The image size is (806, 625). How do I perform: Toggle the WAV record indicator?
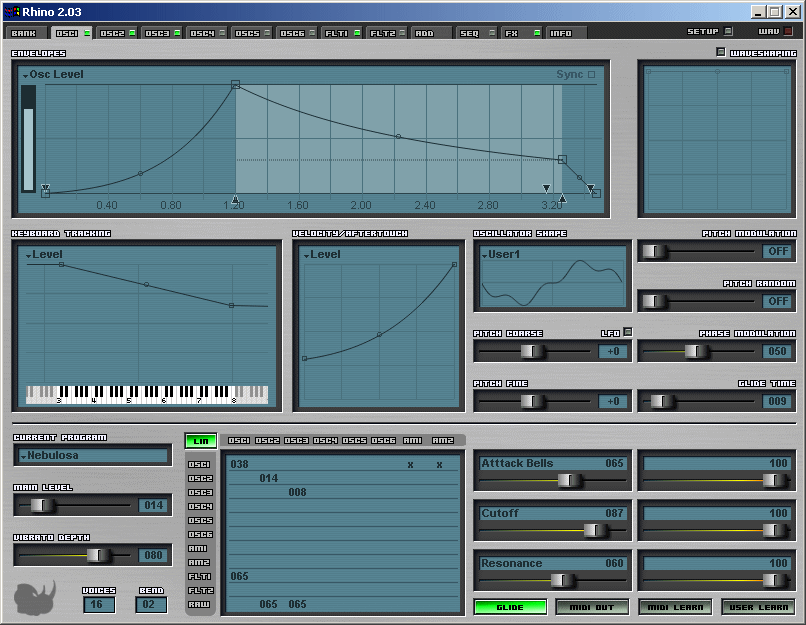tap(788, 31)
